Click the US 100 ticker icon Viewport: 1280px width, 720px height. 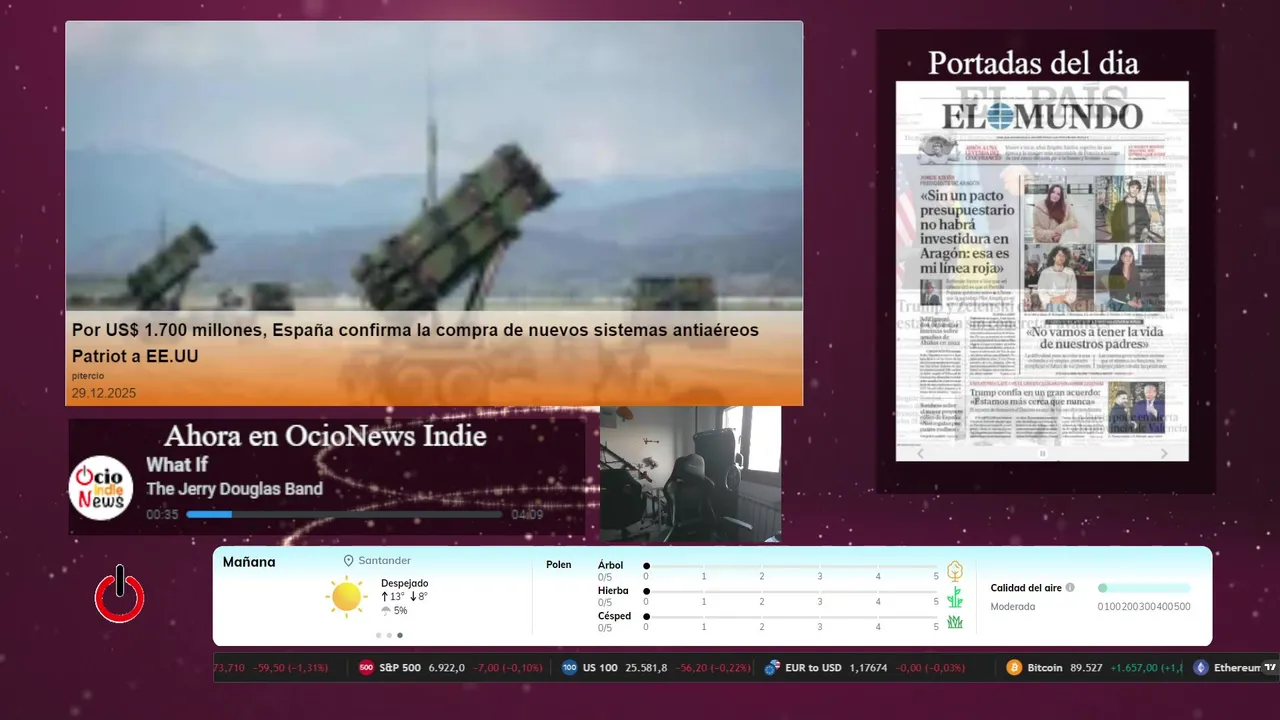click(x=569, y=668)
